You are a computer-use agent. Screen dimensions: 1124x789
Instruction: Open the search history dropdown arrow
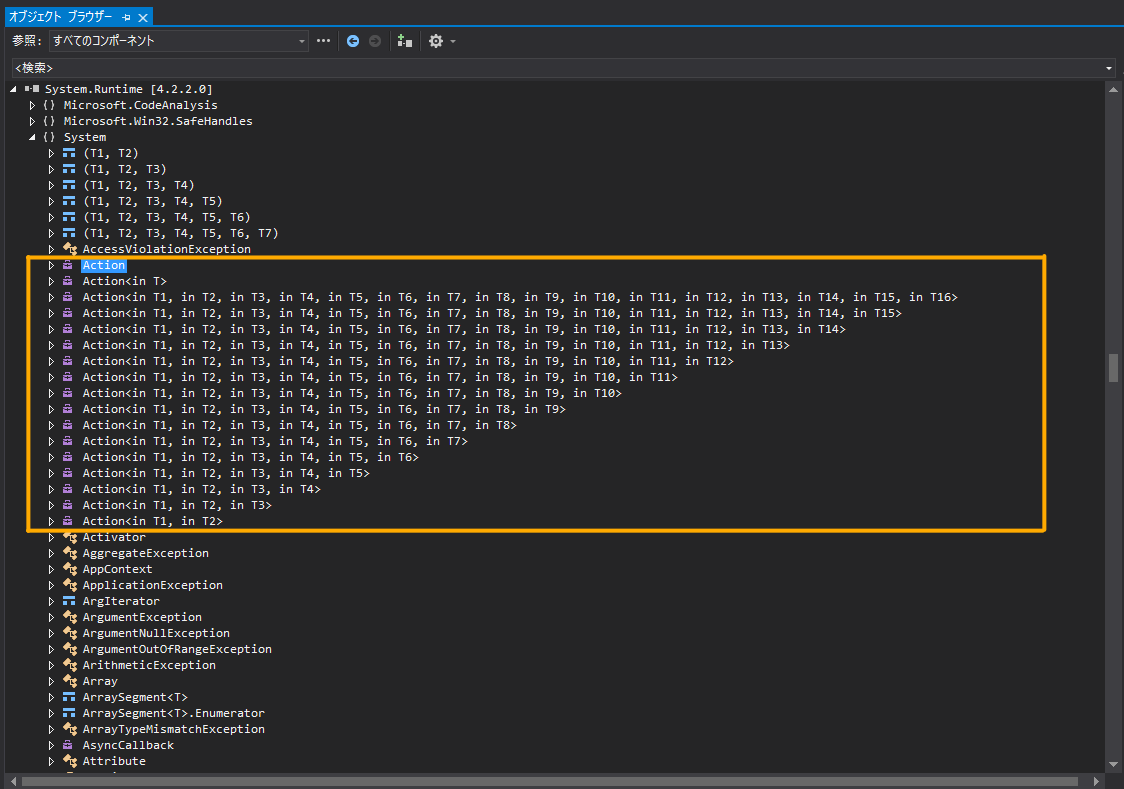click(1109, 68)
